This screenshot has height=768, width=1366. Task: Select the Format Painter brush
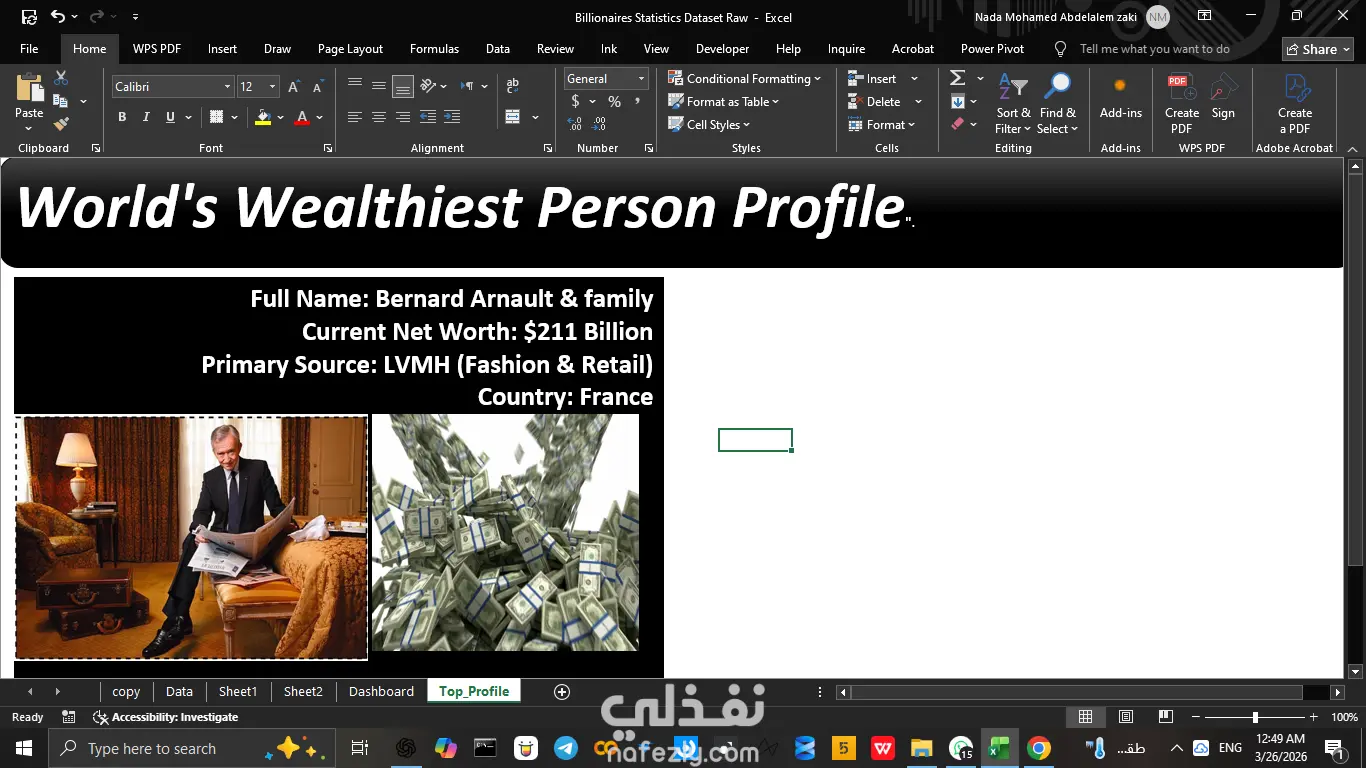pyautogui.click(x=61, y=124)
